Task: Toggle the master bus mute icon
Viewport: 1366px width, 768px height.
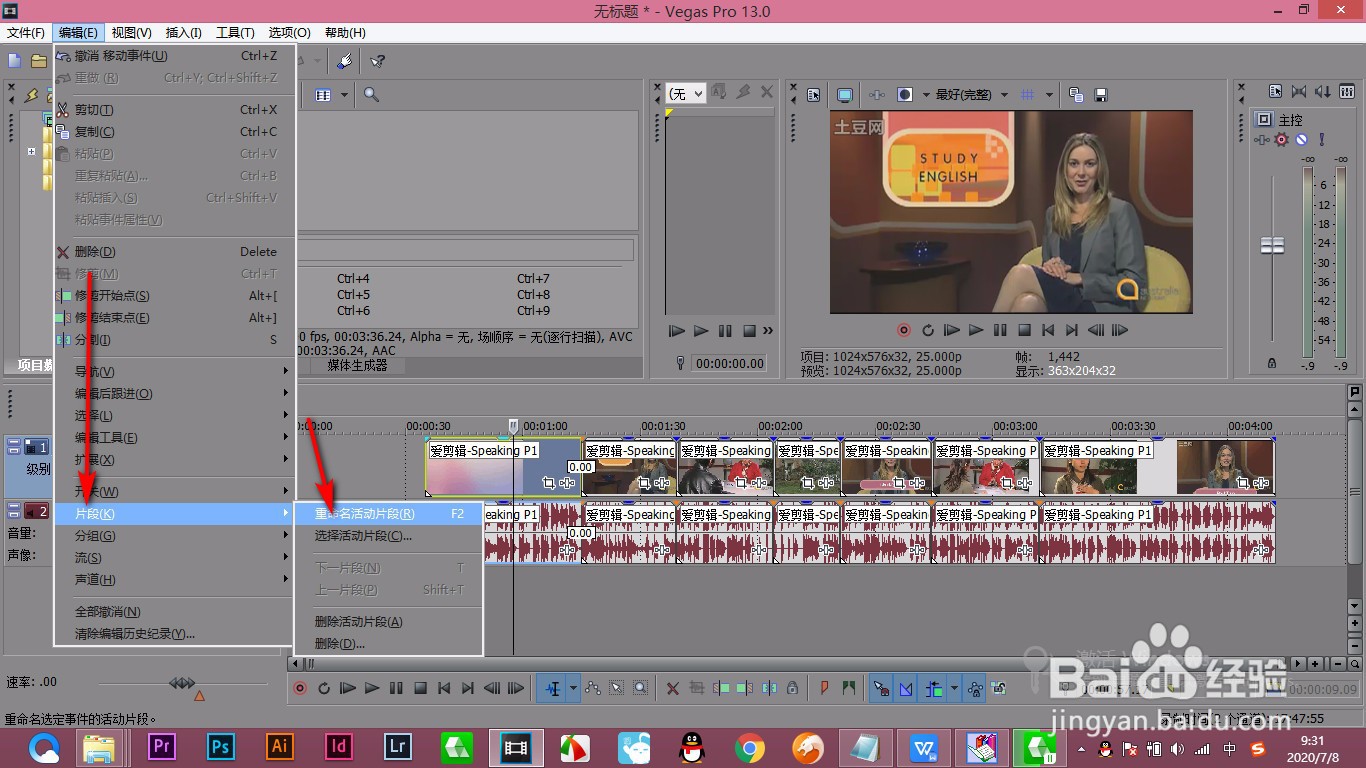Action: [x=1301, y=140]
